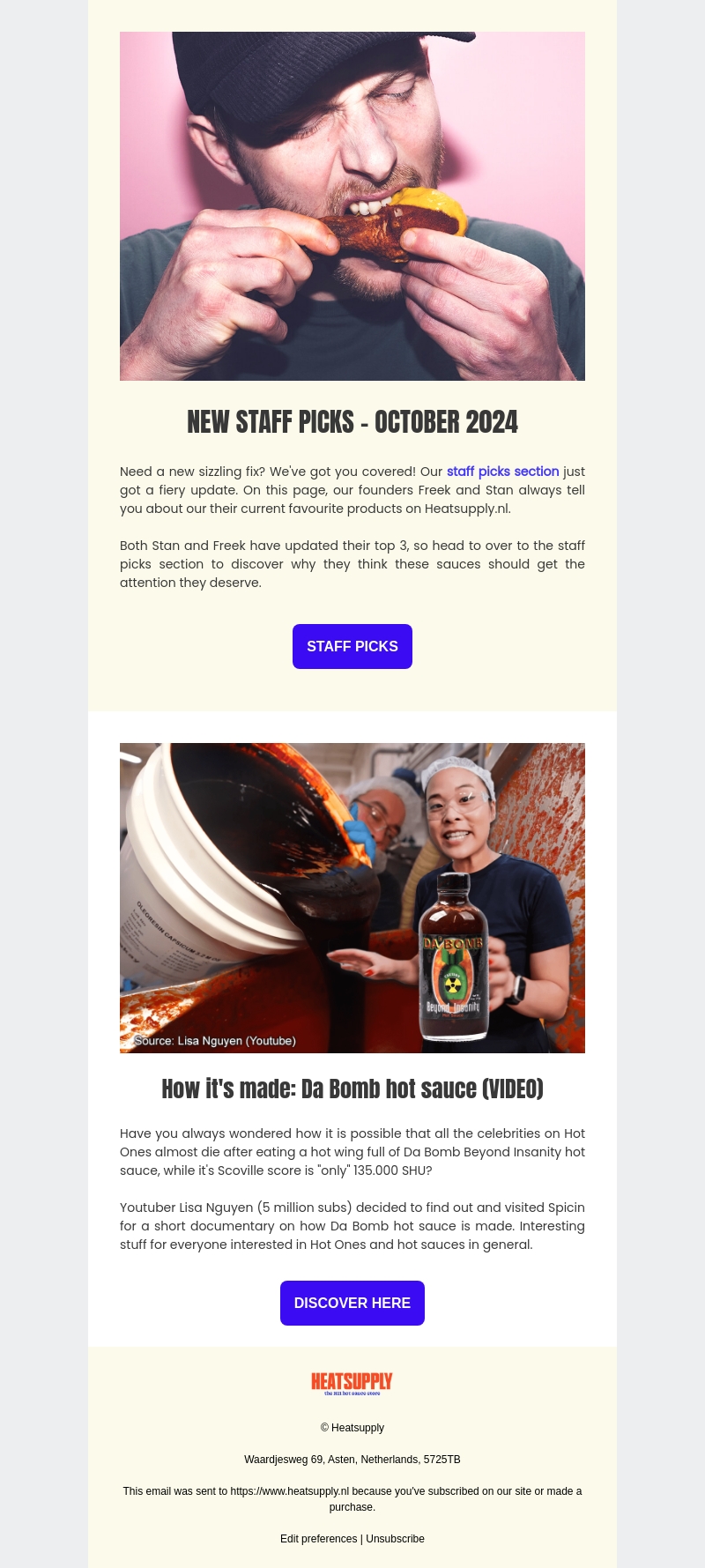Screen dimensions: 705x1568
Task: Select the 'How it's made: Da Bomb' heading
Action: pyautogui.click(x=352, y=1089)
